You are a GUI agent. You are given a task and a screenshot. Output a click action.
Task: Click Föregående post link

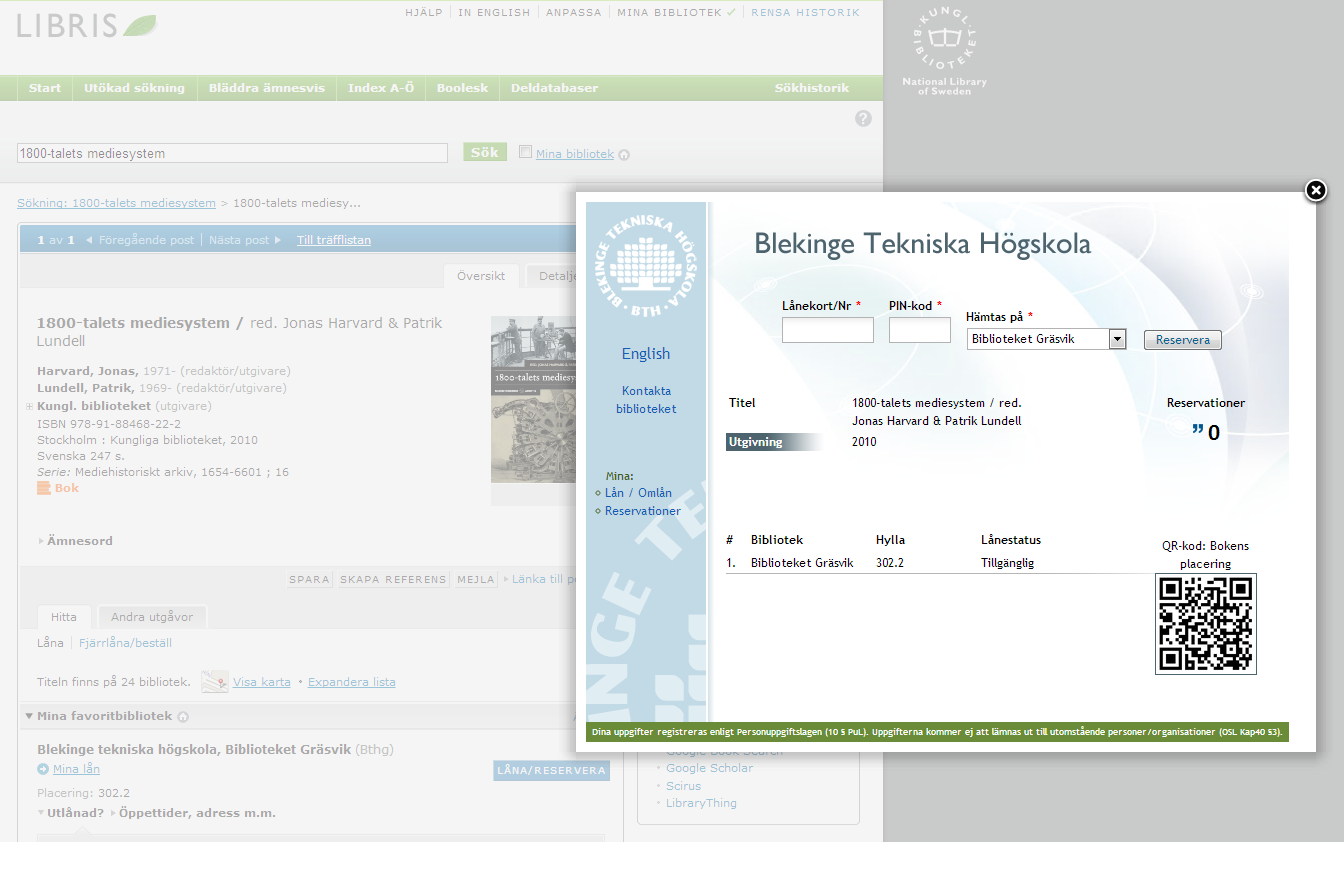(146, 240)
